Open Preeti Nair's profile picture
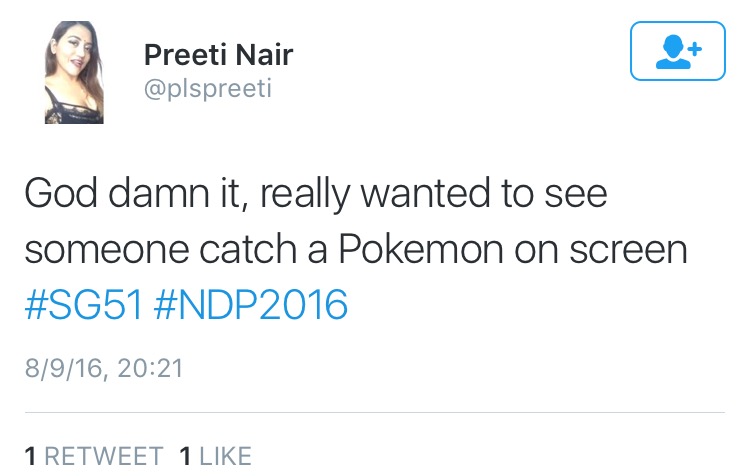Image resolution: width=750 pixels, height=476 pixels. [x=73, y=74]
